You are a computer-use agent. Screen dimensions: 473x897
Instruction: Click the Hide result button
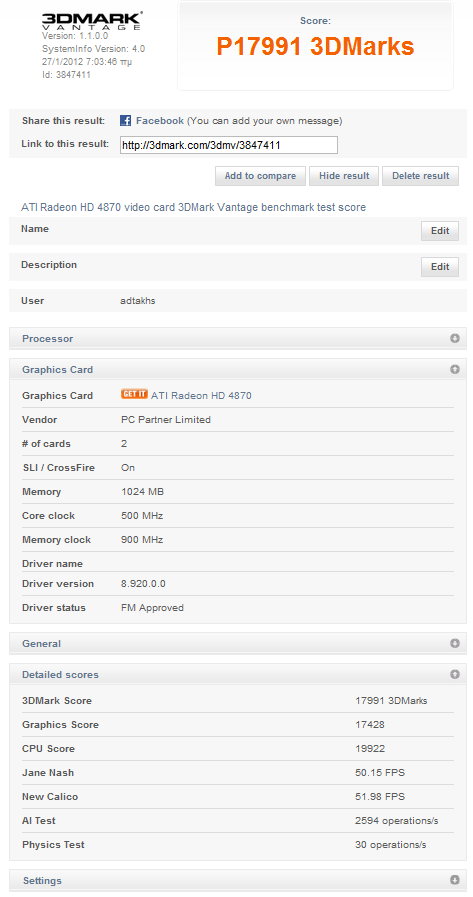pyautogui.click(x=344, y=176)
